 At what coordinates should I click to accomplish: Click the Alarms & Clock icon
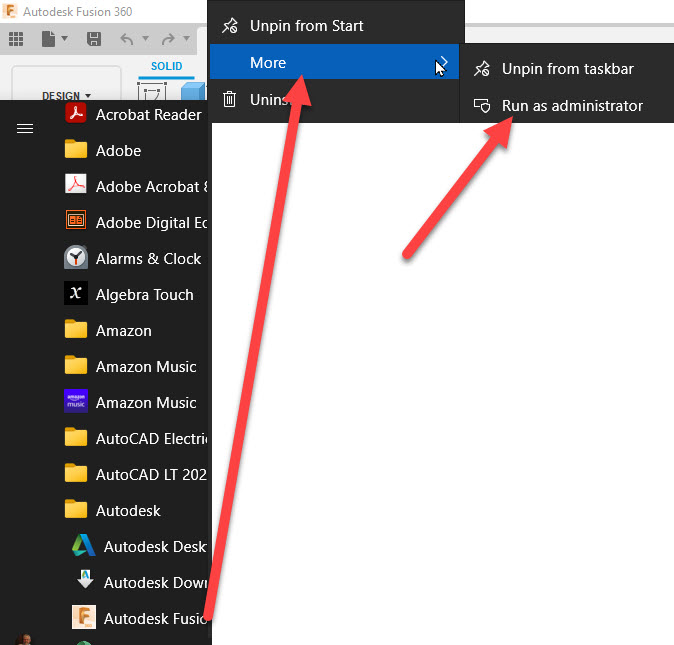click(x=76, y=257)
